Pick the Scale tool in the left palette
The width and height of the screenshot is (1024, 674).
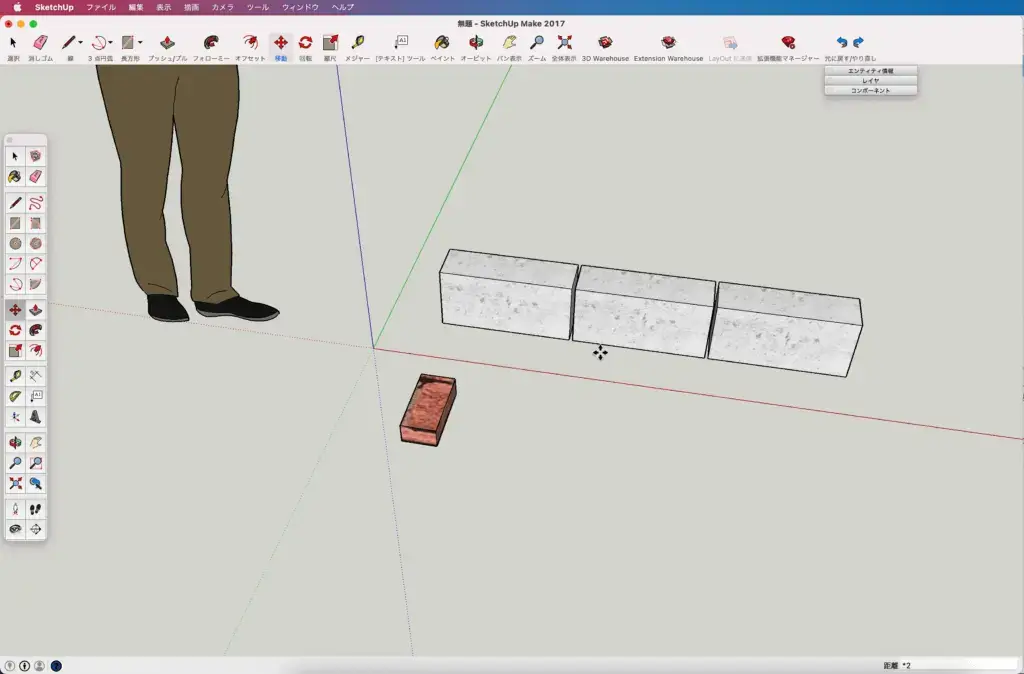click(x=15, y=351)
